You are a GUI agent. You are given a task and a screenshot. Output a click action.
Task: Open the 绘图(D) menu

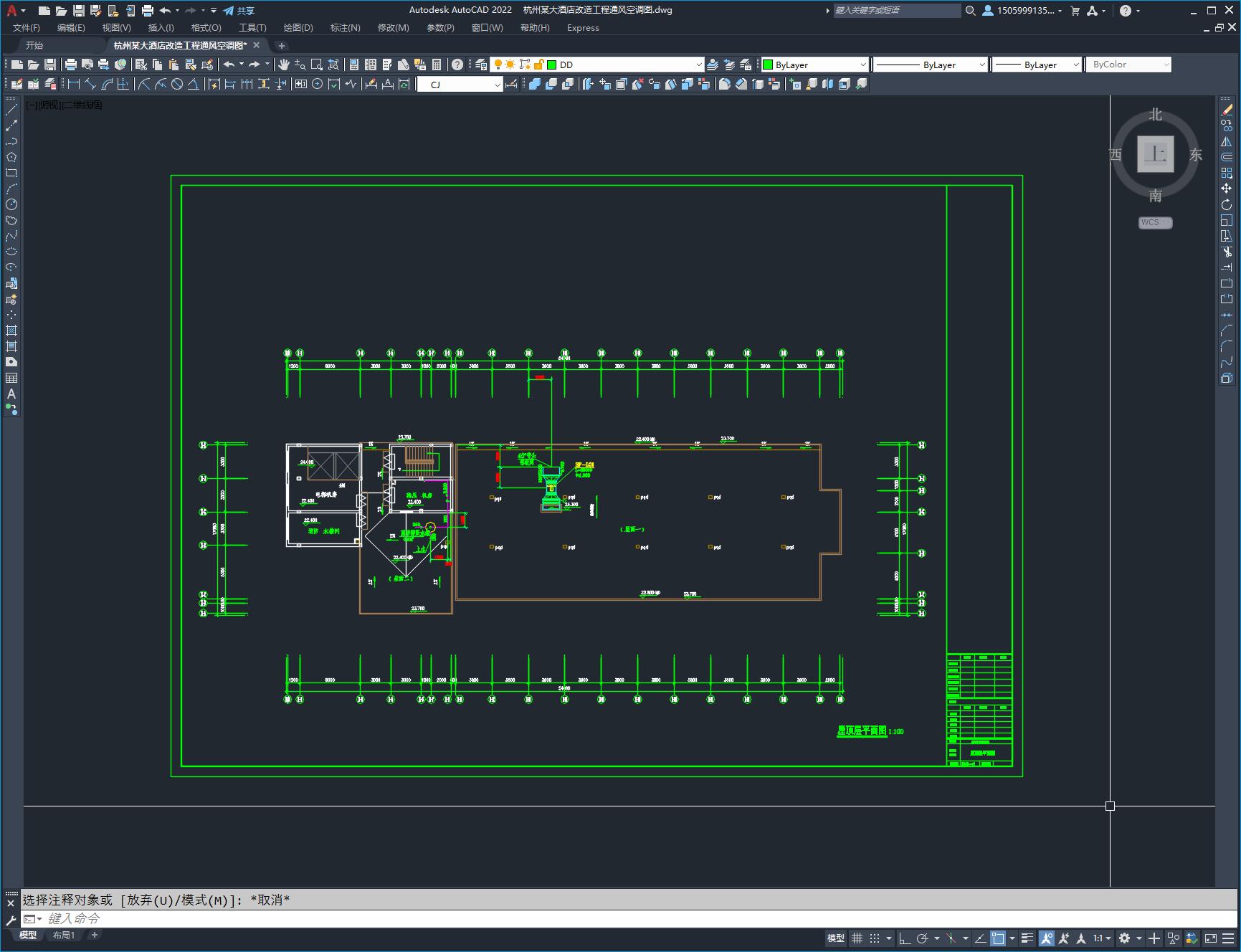pos(298,27)
